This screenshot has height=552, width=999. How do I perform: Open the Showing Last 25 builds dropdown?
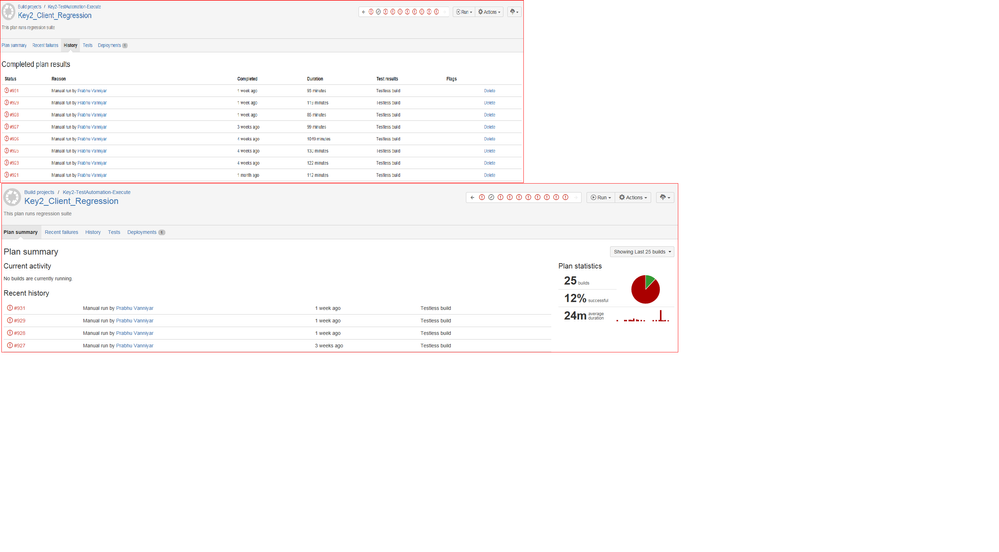[642, 252]
